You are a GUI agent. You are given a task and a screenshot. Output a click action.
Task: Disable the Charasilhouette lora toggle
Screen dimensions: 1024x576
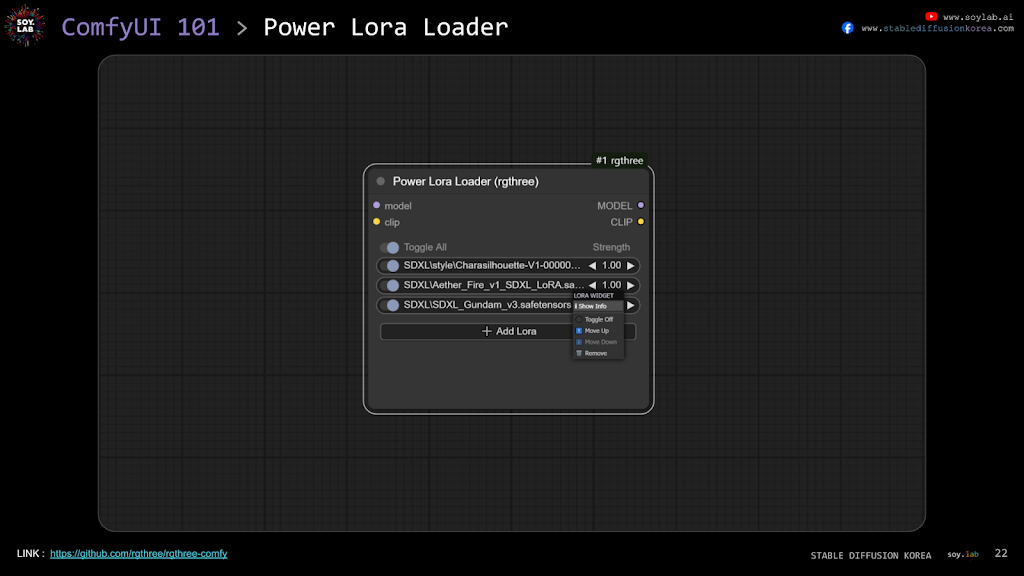(390, 266)
